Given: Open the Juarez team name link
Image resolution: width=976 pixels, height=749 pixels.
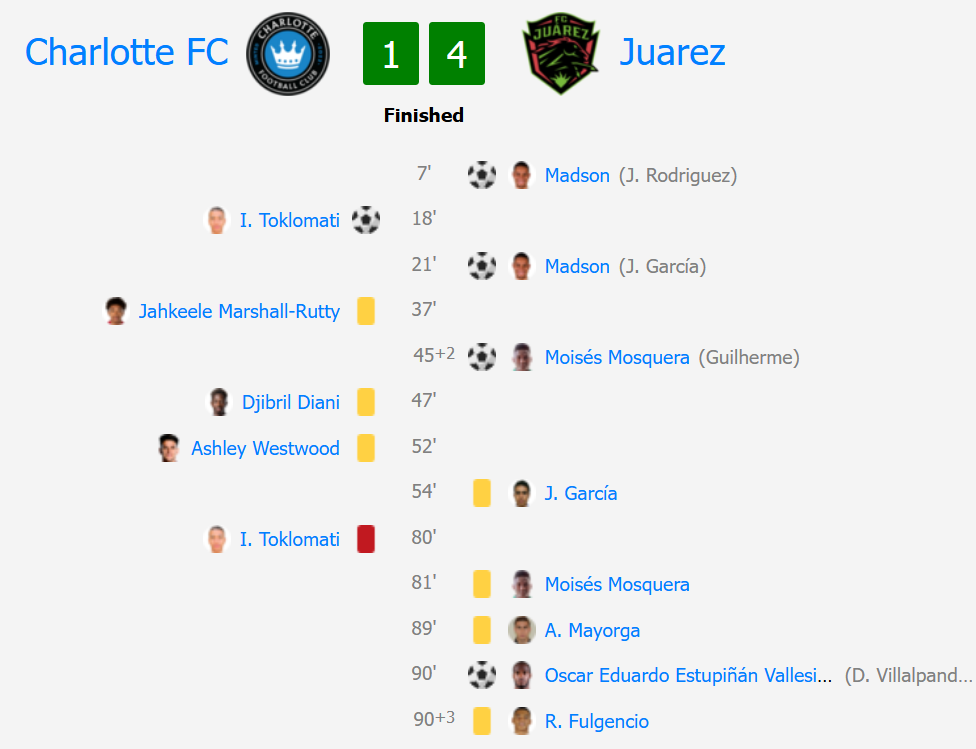Looking at the screenshot, I should point(672,52).
